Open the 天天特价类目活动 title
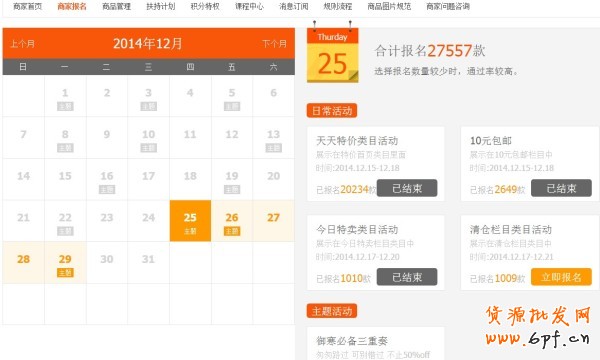The height and width of the screenshot is (360, 600). (x=357, y=141)
